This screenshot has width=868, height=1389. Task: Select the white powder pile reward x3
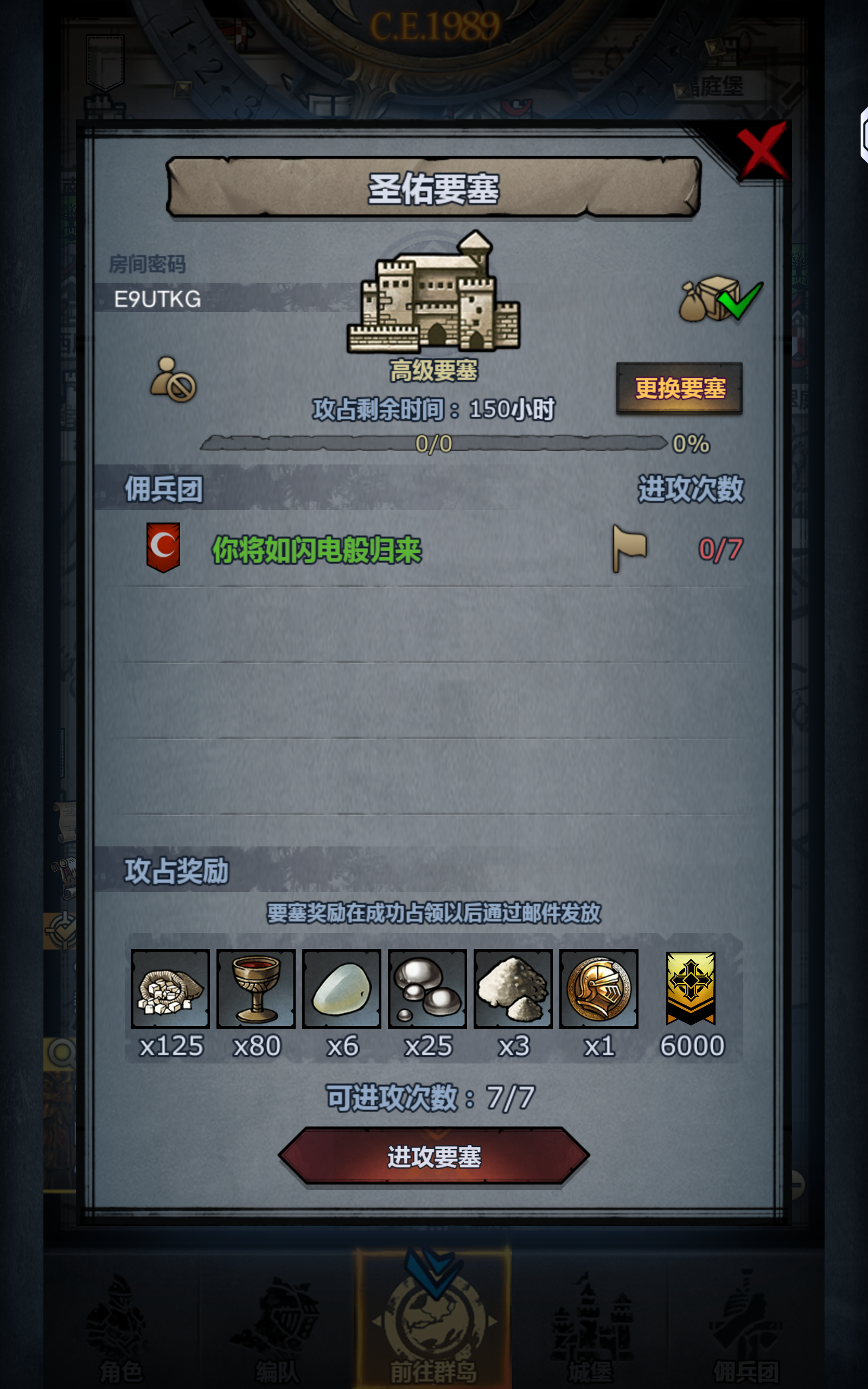coord(513,989)
